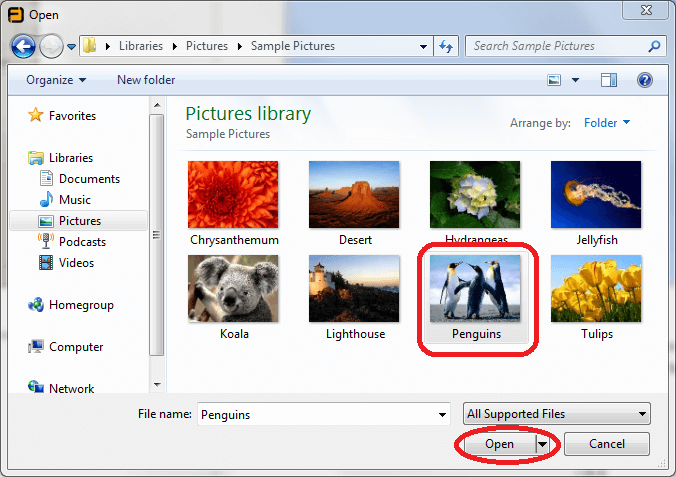Select the Jellyfish thumbnail
The image size is (676, 477).
596,195
